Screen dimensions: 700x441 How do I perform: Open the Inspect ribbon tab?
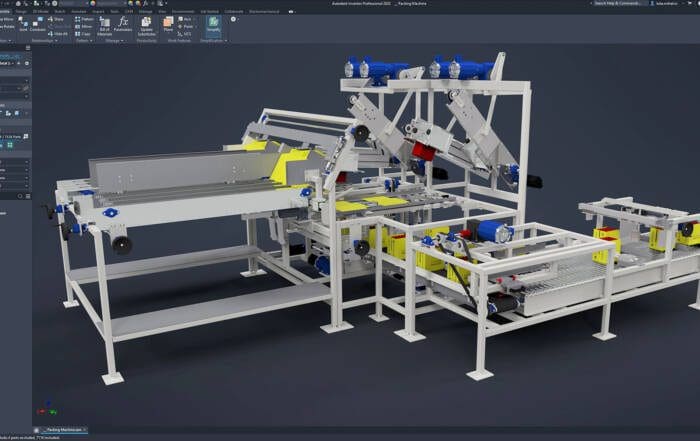click(98, 12)
